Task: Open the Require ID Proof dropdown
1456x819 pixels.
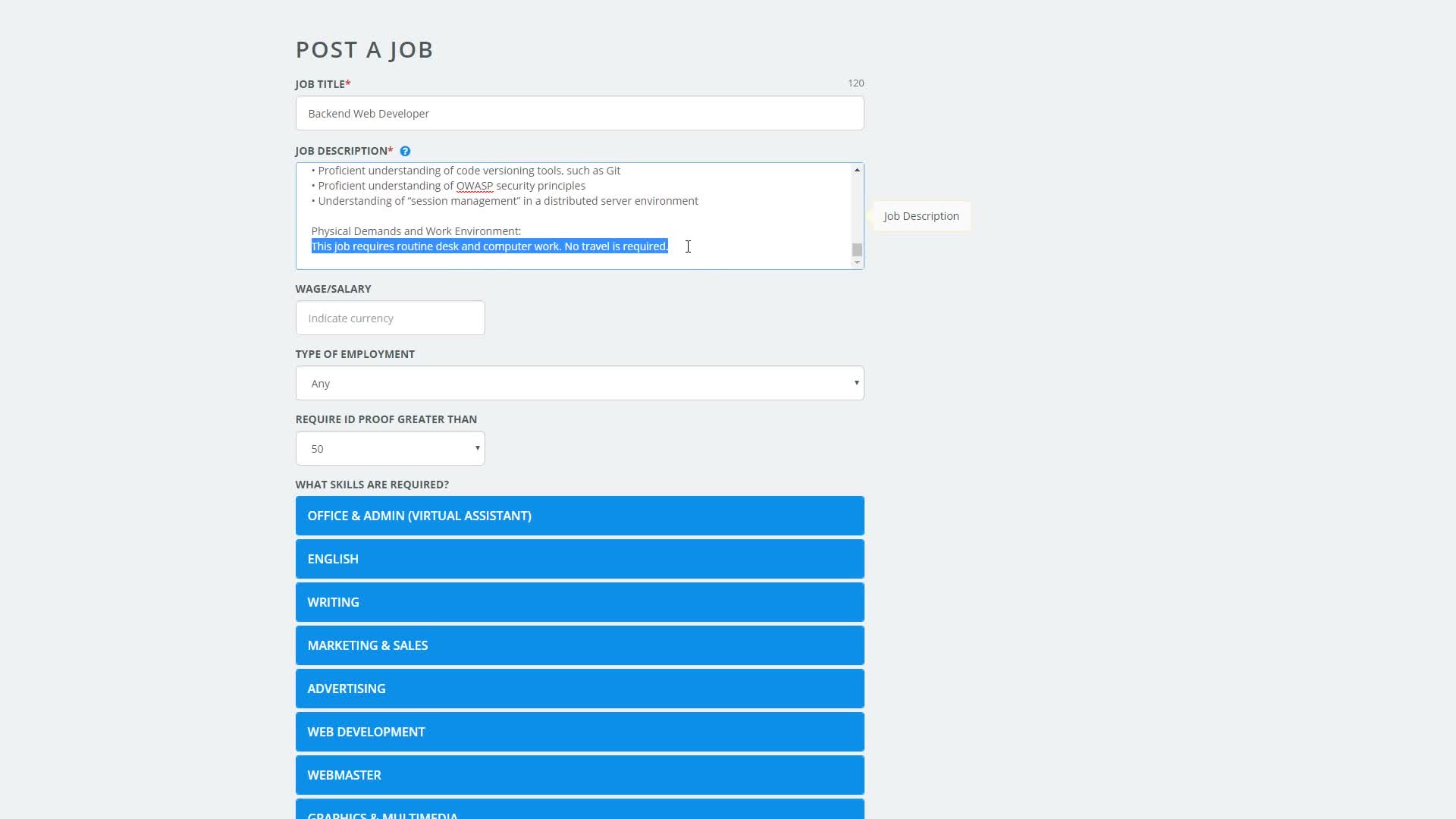Action: click(390, 448)
